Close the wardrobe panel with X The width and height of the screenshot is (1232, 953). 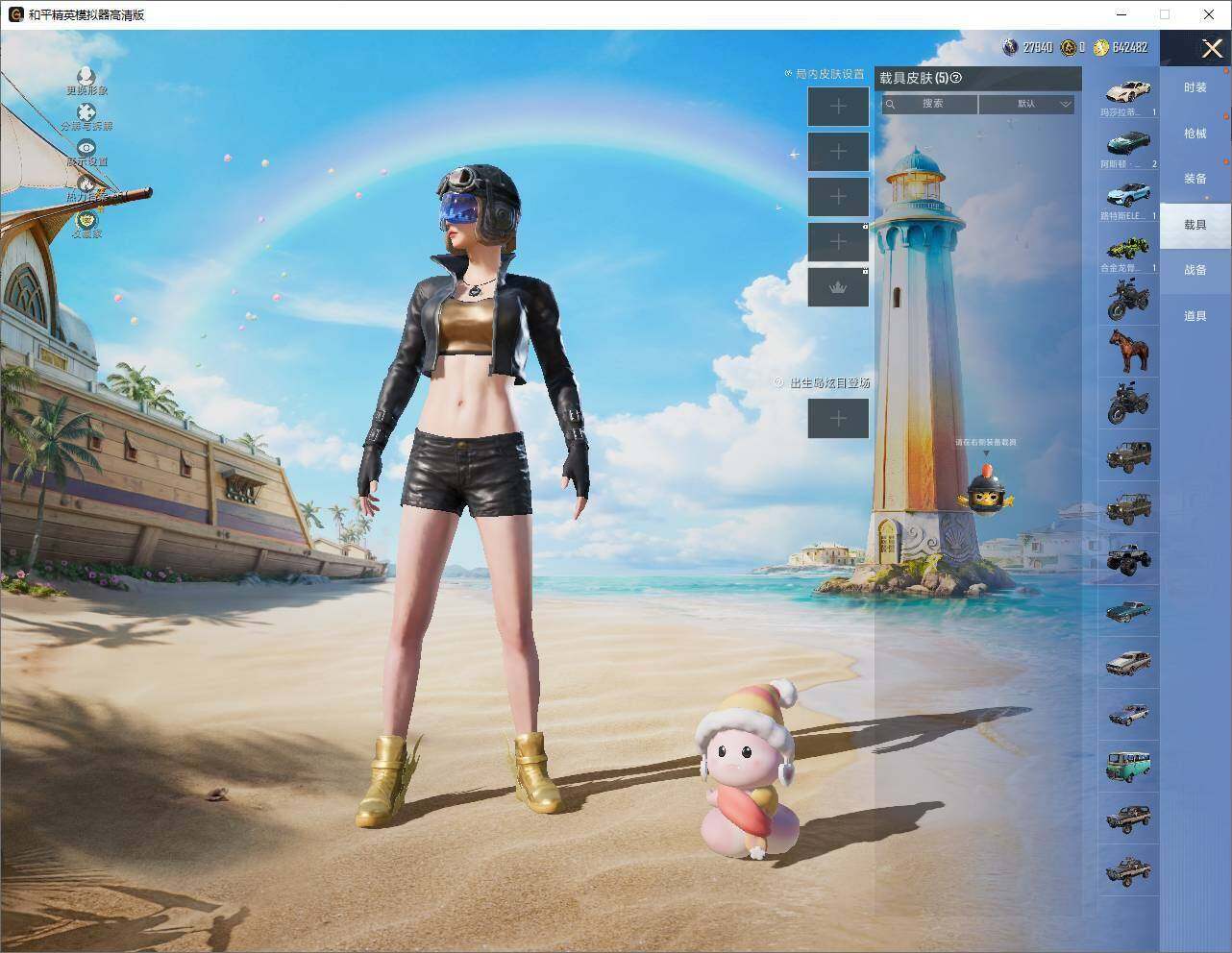(1212, 48)
